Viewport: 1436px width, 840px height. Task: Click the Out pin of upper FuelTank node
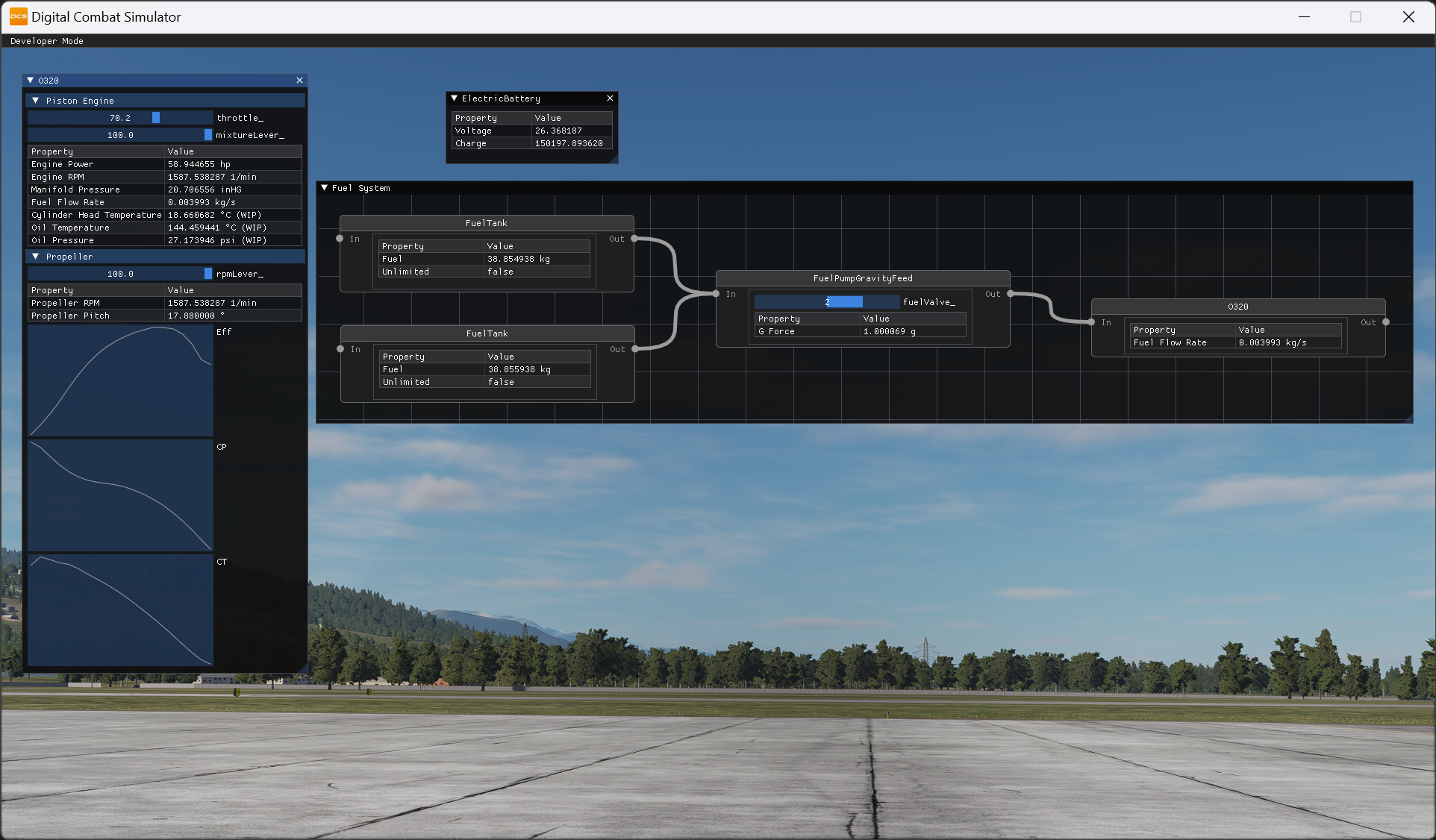tap(634, 239)
